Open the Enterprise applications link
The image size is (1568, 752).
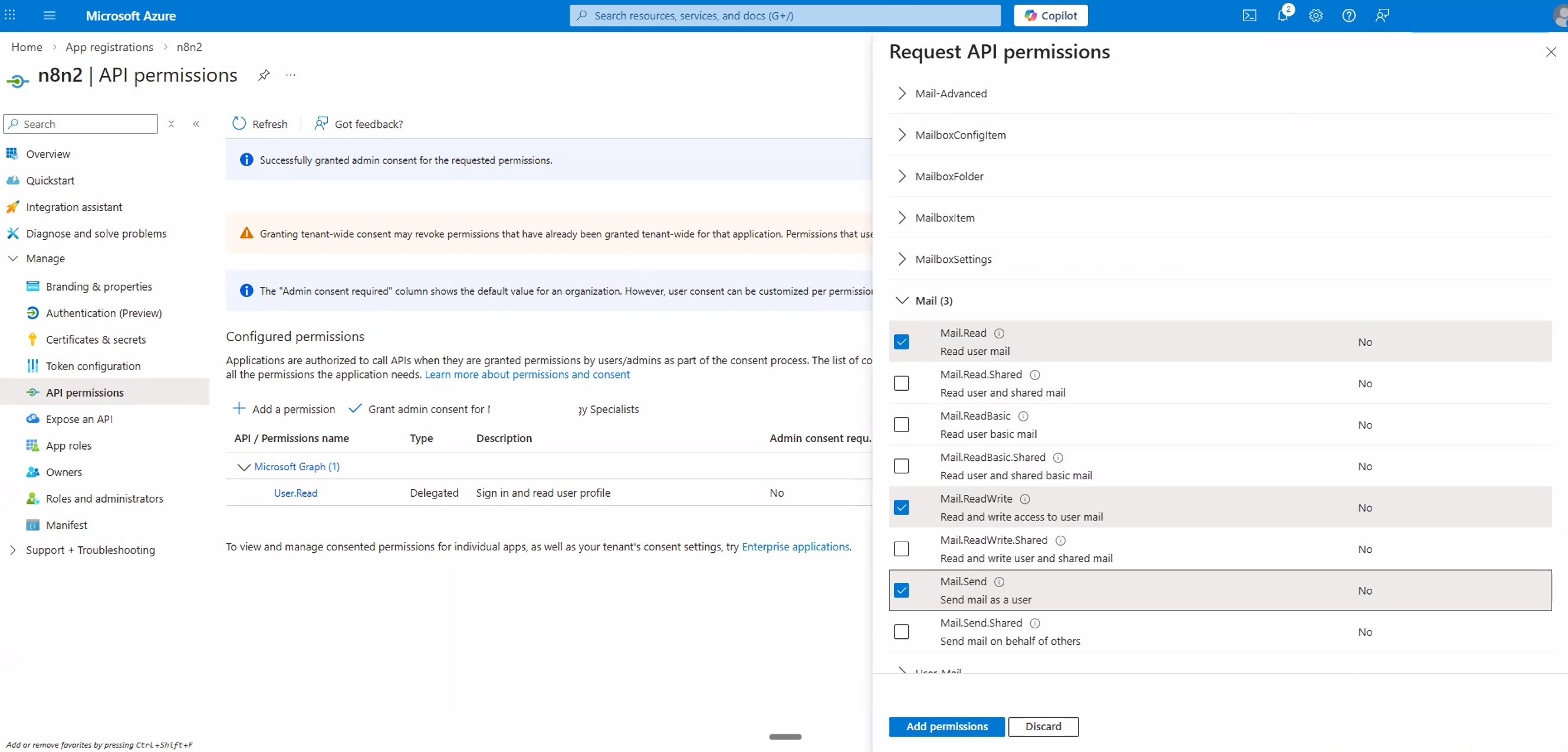(795, 546)
